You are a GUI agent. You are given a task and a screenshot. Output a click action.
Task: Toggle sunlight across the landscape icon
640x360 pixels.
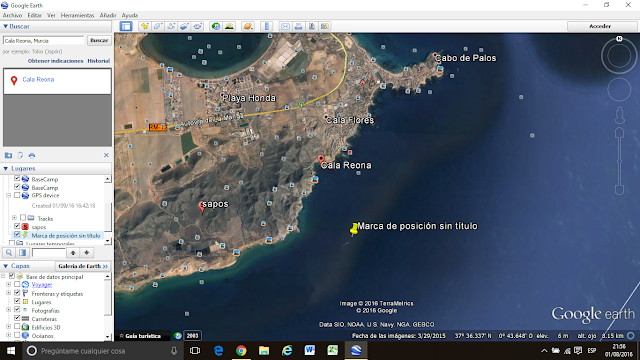coord(229,26)
